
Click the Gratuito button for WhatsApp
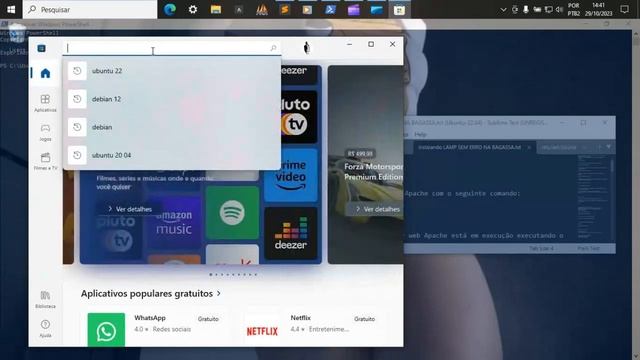click(x=208, y=319)
